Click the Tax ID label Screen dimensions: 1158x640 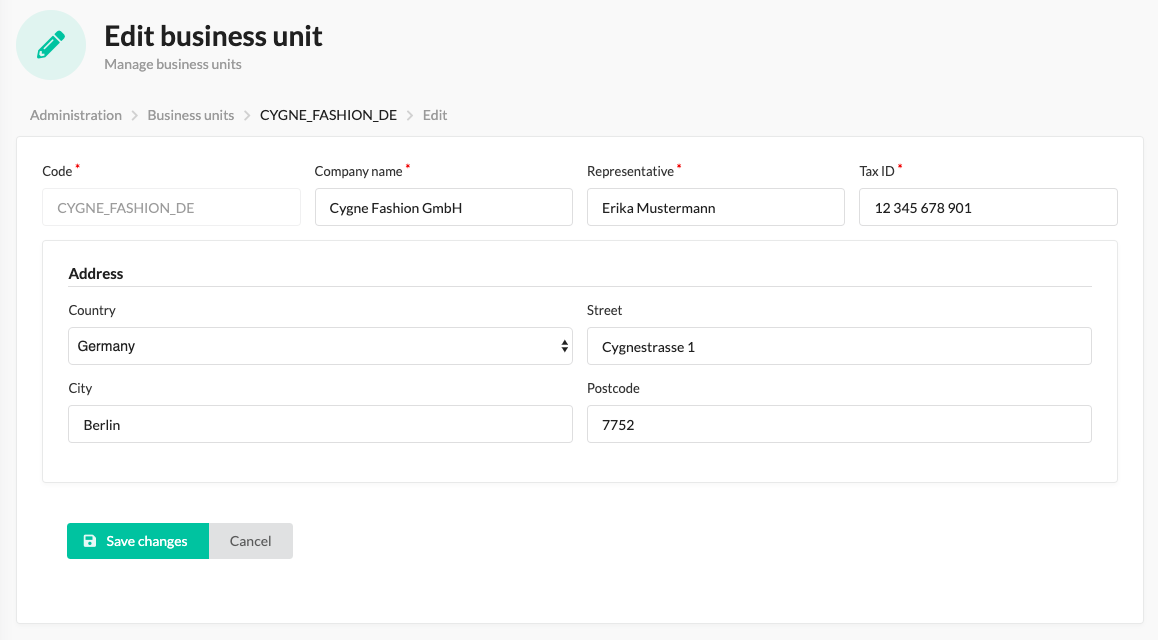point(877,171)
